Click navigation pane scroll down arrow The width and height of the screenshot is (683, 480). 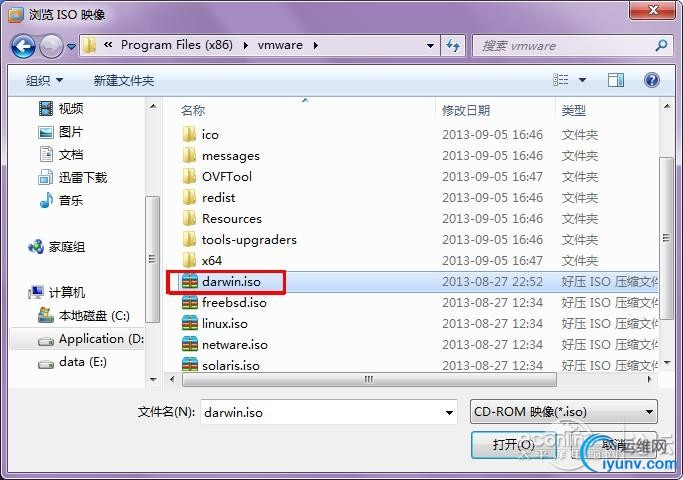(x=153, y=379)
